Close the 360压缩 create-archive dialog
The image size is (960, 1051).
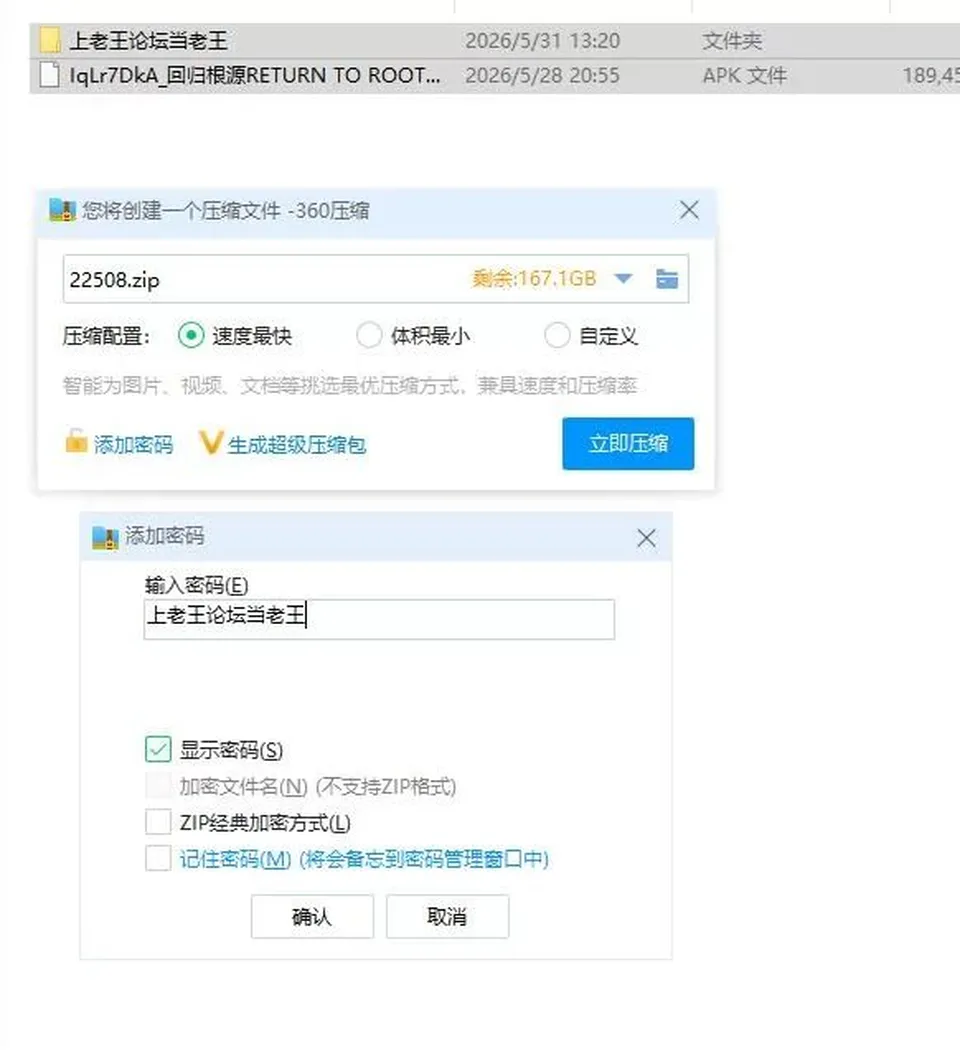point(689,210)
